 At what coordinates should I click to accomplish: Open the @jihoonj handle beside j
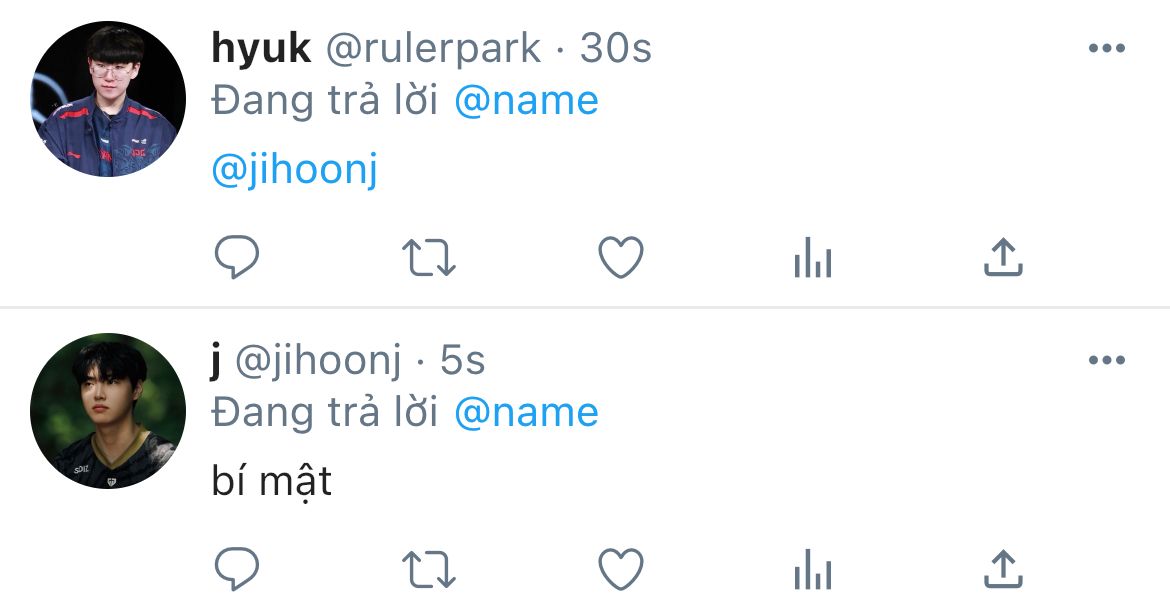319,361
